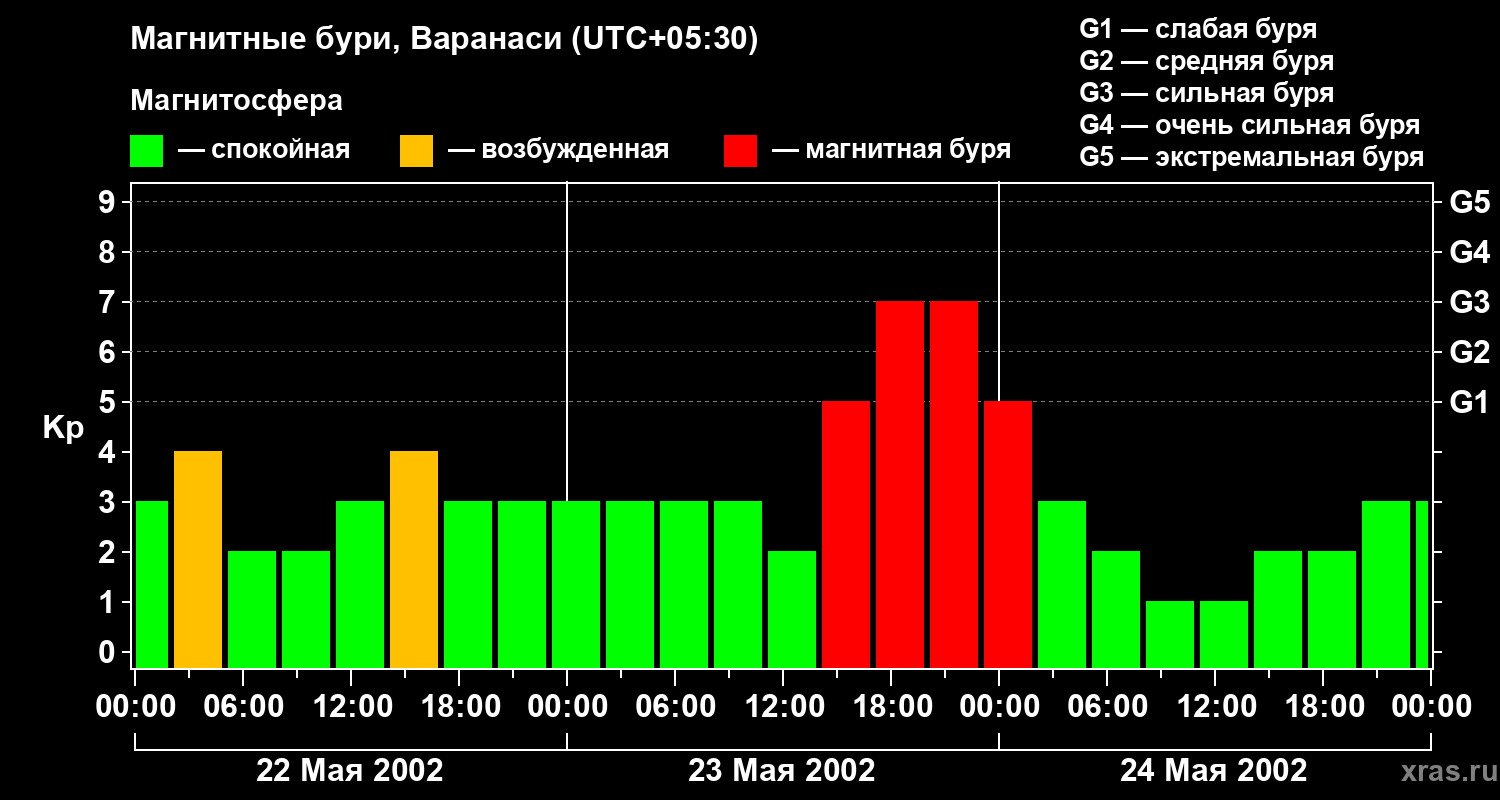Image resolution: width=1500 pixels, height=800 pixels.
Task: Click the green Kp 2 bar on 23 May
Action: tap(792, 610)
